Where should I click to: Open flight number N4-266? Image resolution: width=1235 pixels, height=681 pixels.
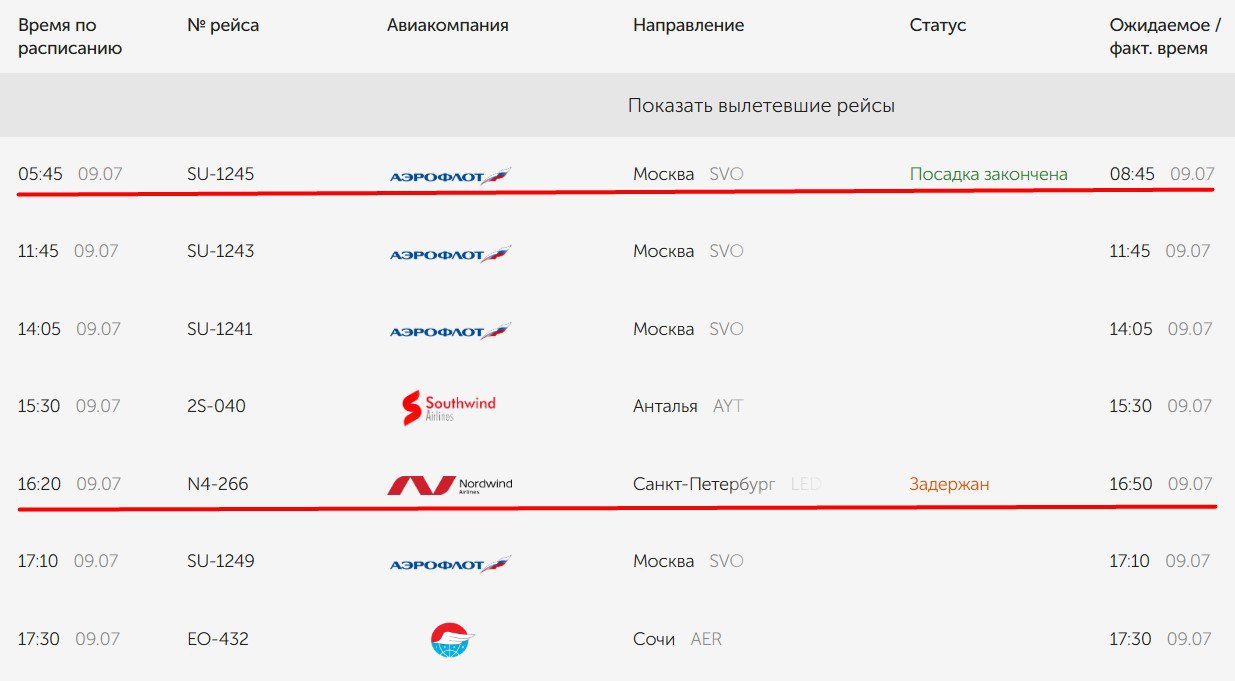click(x=218, y=484)
